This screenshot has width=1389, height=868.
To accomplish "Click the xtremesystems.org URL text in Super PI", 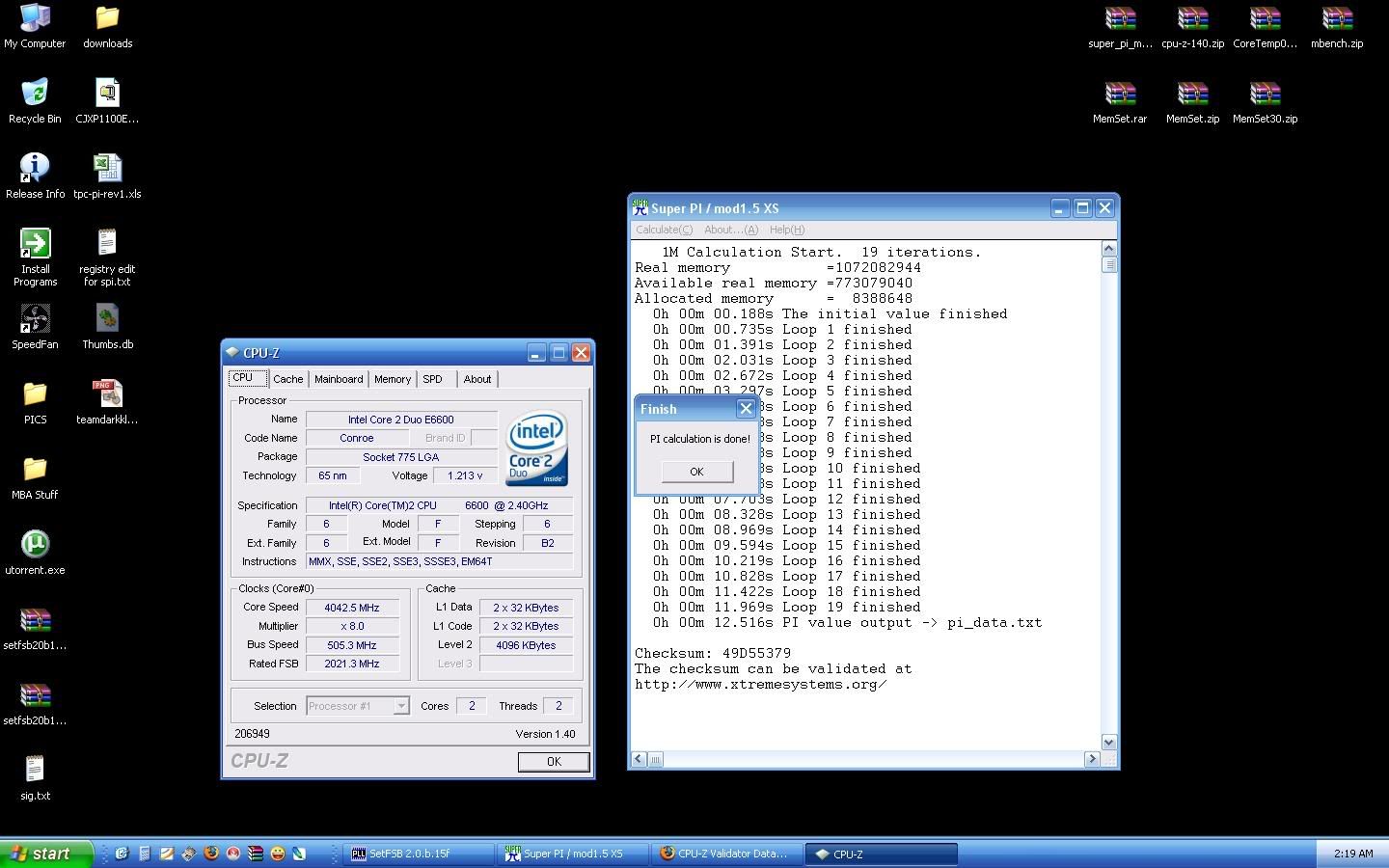I will tap(760, 684).
